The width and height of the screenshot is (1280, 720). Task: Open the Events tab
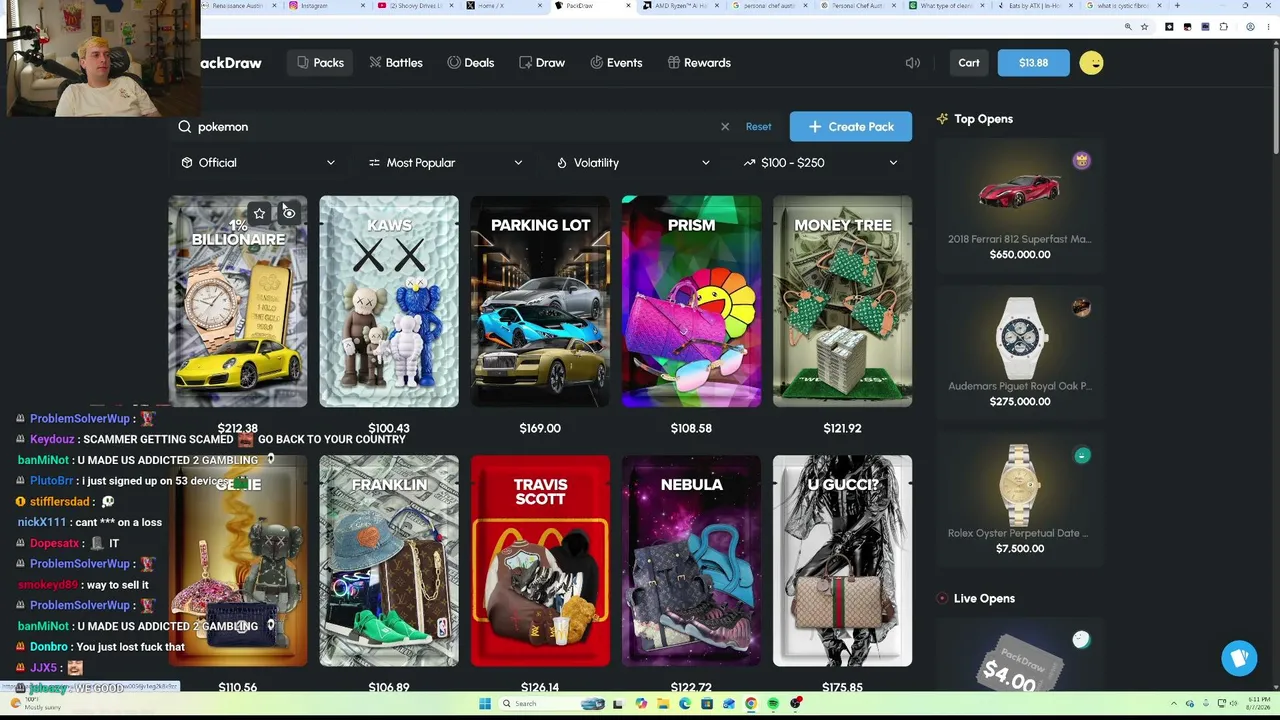(616, 63)
